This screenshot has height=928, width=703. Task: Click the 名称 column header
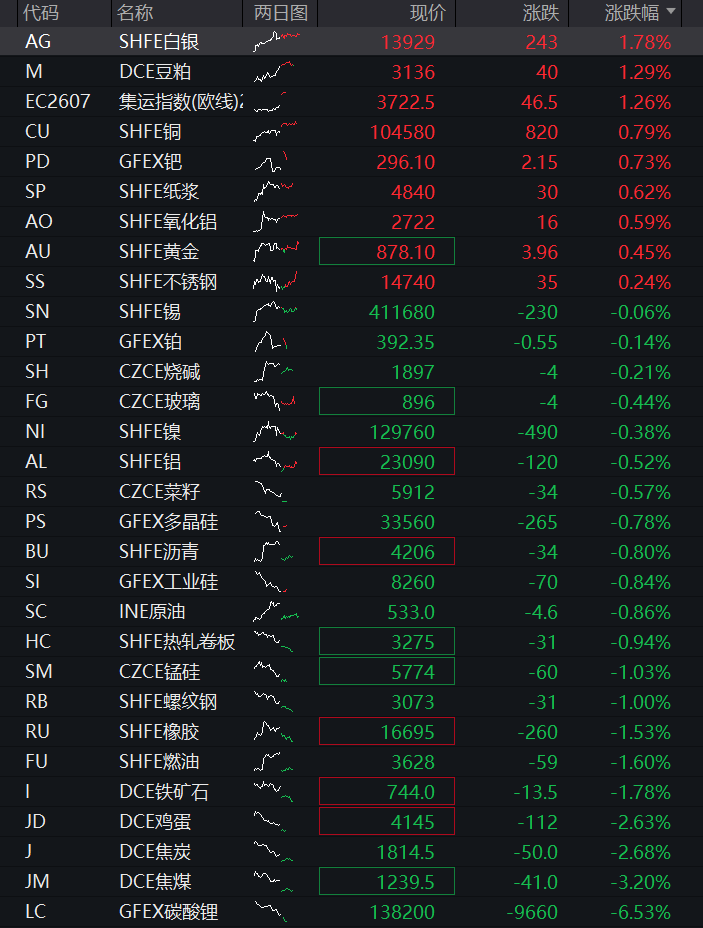[135, 12]
